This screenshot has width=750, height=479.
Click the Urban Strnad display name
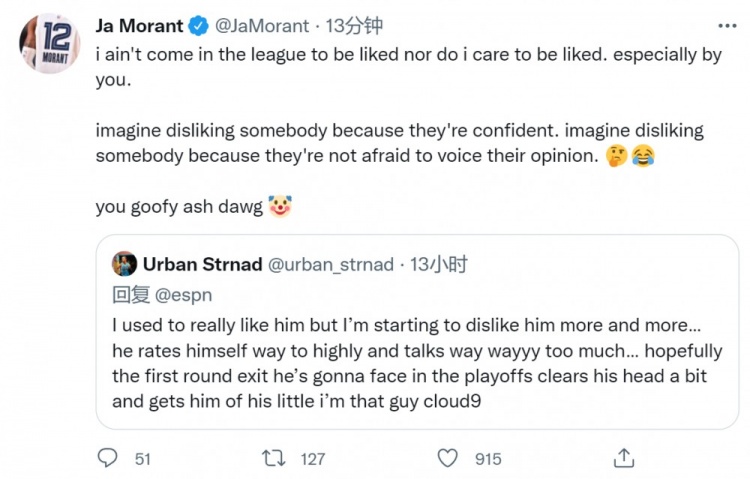coord(201,264)
